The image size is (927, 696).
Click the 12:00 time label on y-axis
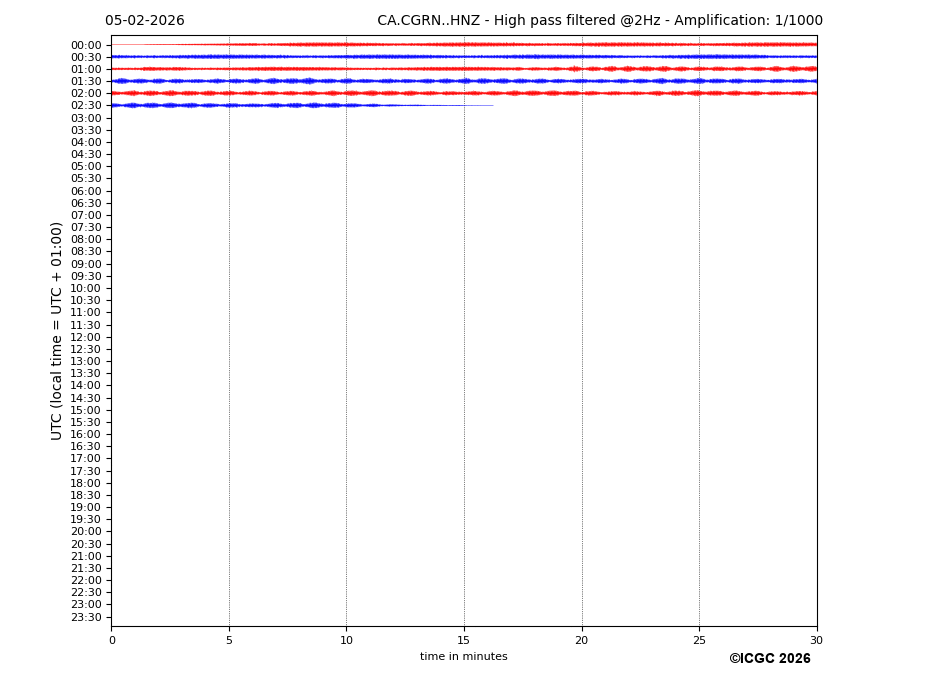point(85,337)
